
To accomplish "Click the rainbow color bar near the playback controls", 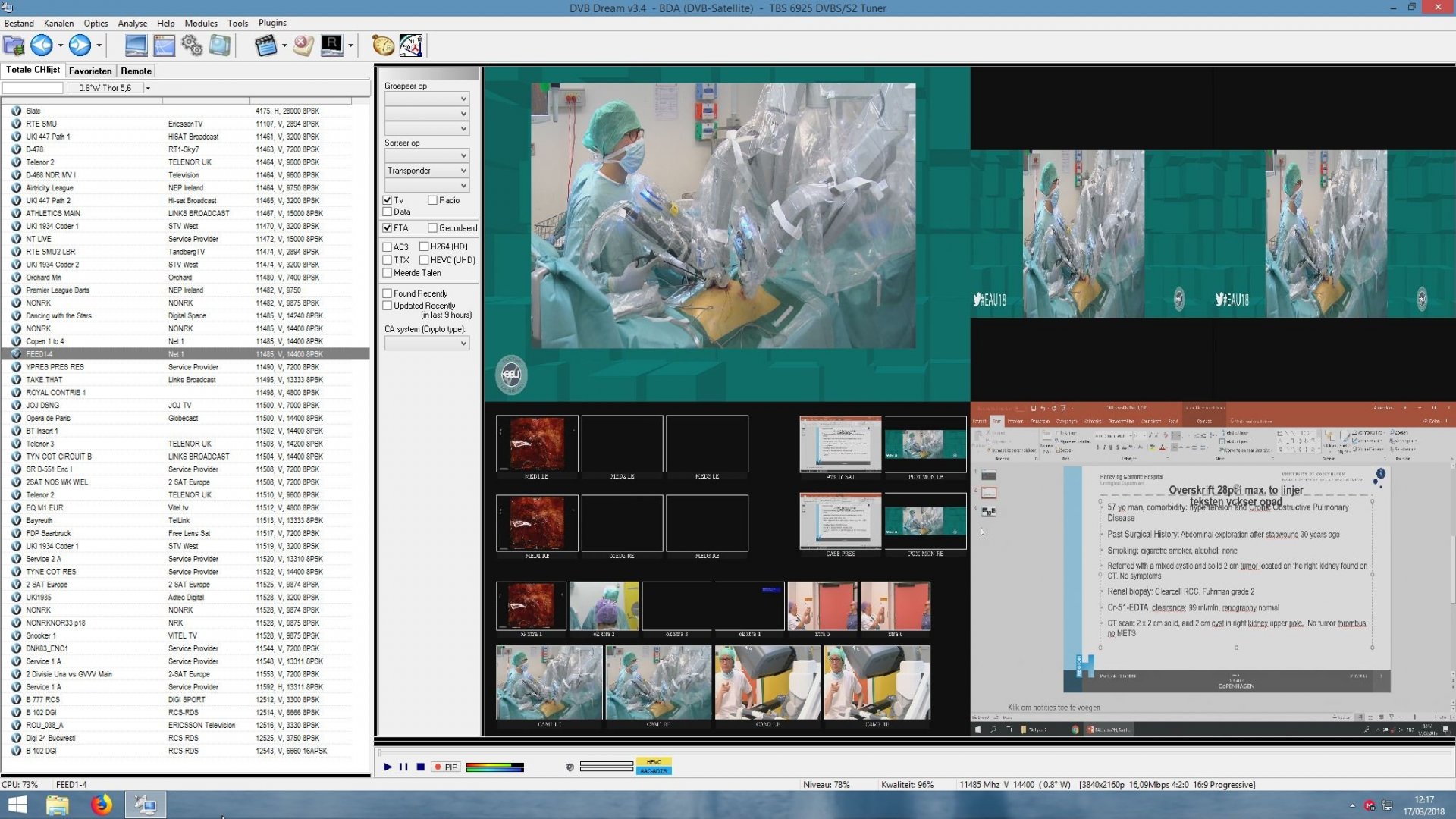I will tap(495, 767).
